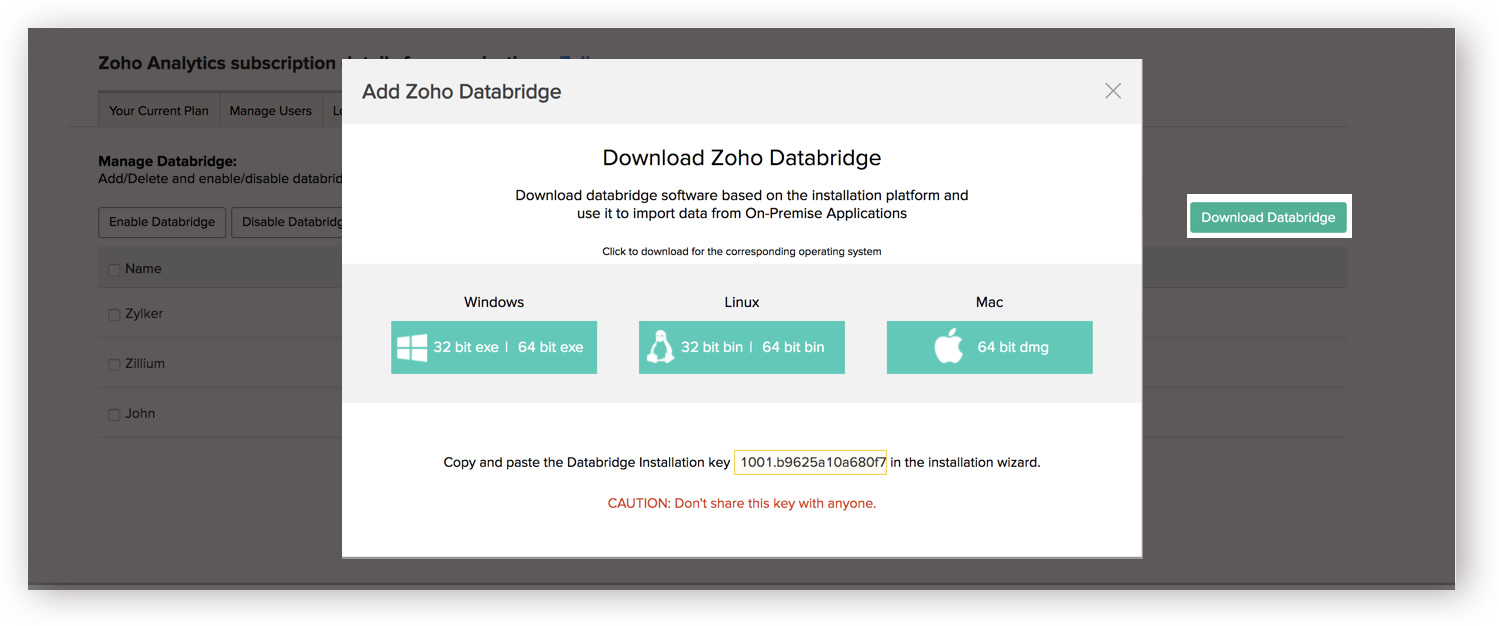Toggle the Name header select-all checkbox
This screenshot has width=1499, height=626.
pyautogui.click(x=114, y=269)
